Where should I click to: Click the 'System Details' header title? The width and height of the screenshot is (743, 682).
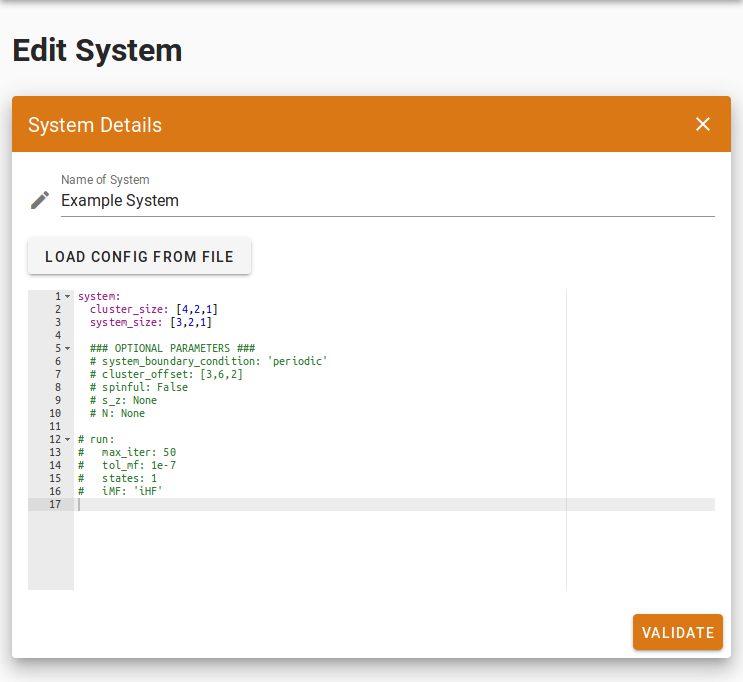click(x=95, y=125)
